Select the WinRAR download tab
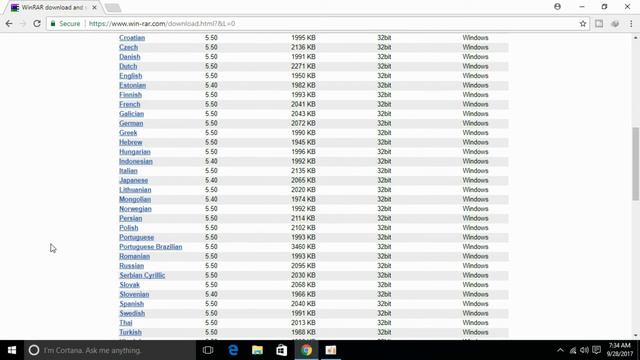Screen dimensions: 640x360 tap(52, 7)
